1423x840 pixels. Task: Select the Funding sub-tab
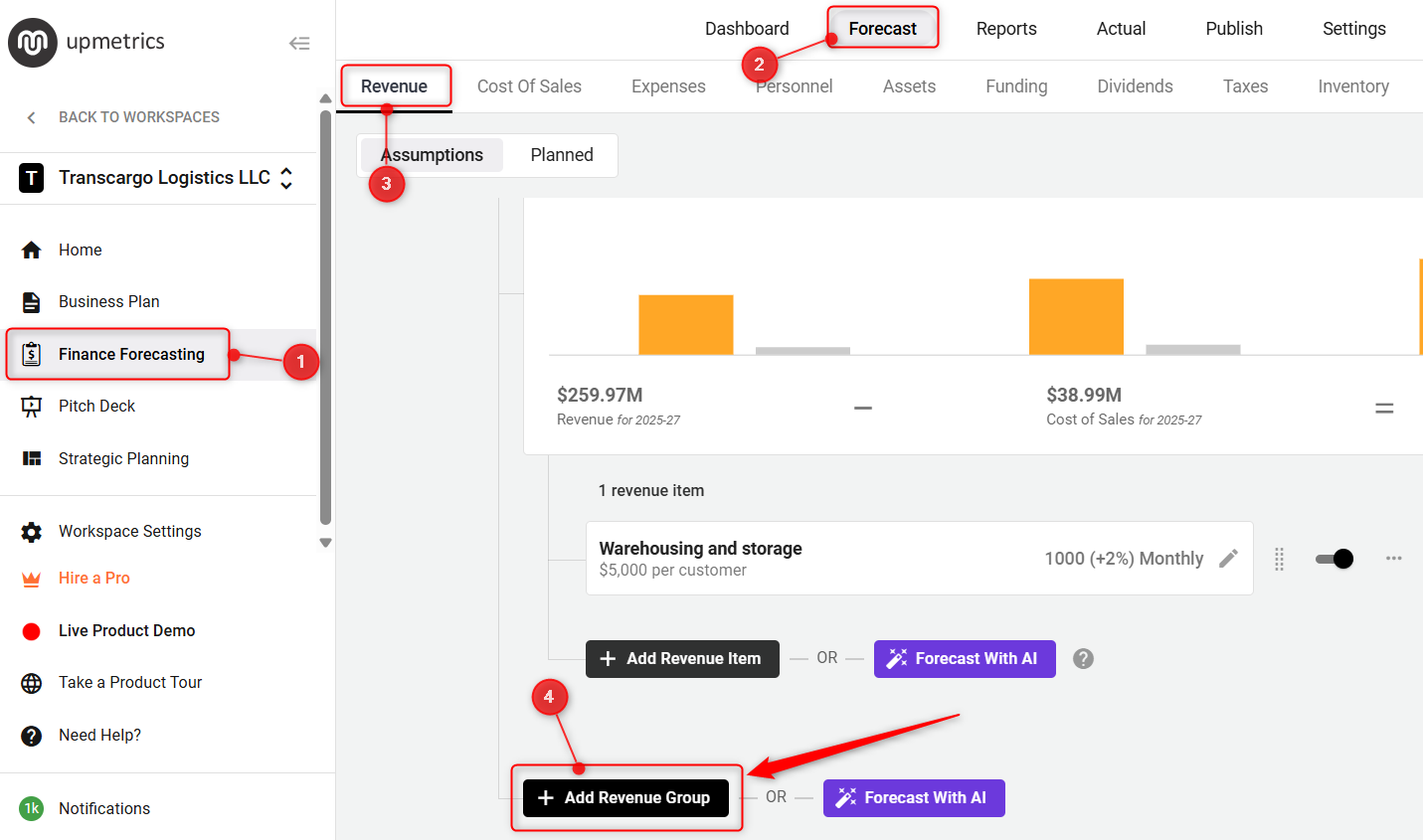click(1016, 86)
